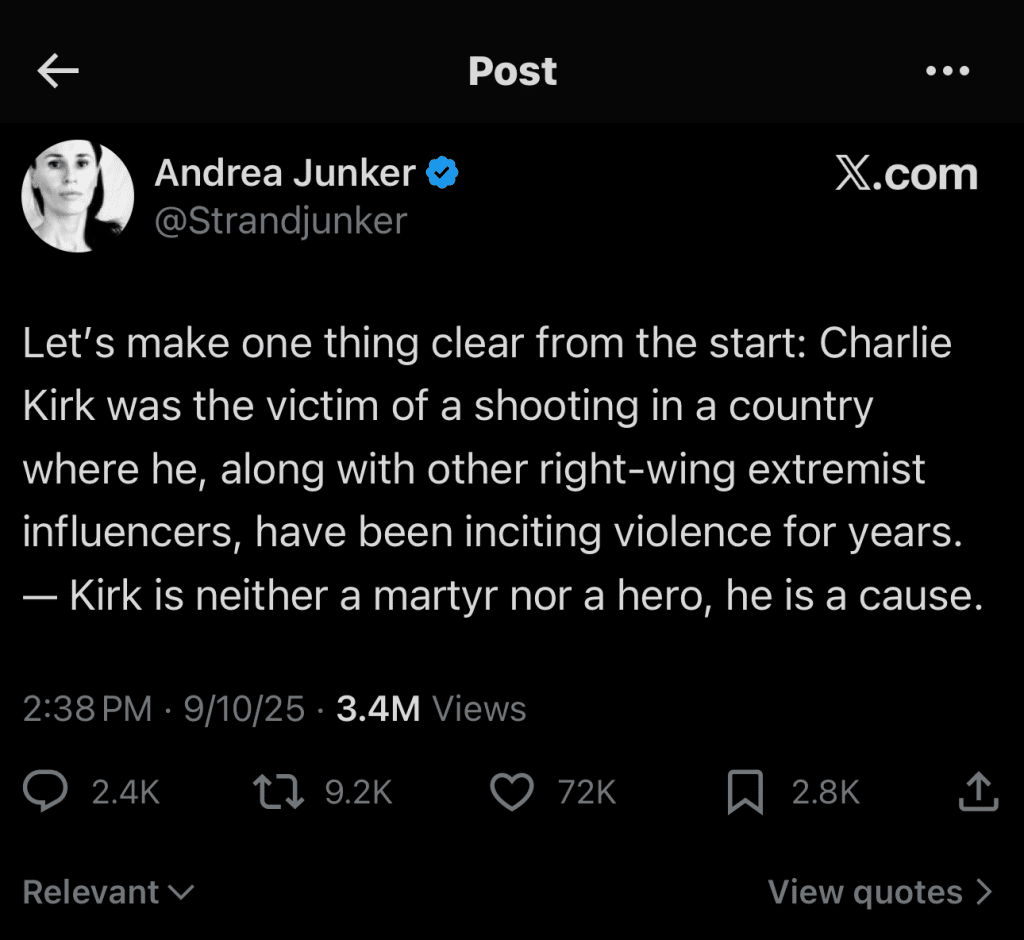Tap the reply speech bubble icon
1024x940 pixels.
click(x=45, y=792)
